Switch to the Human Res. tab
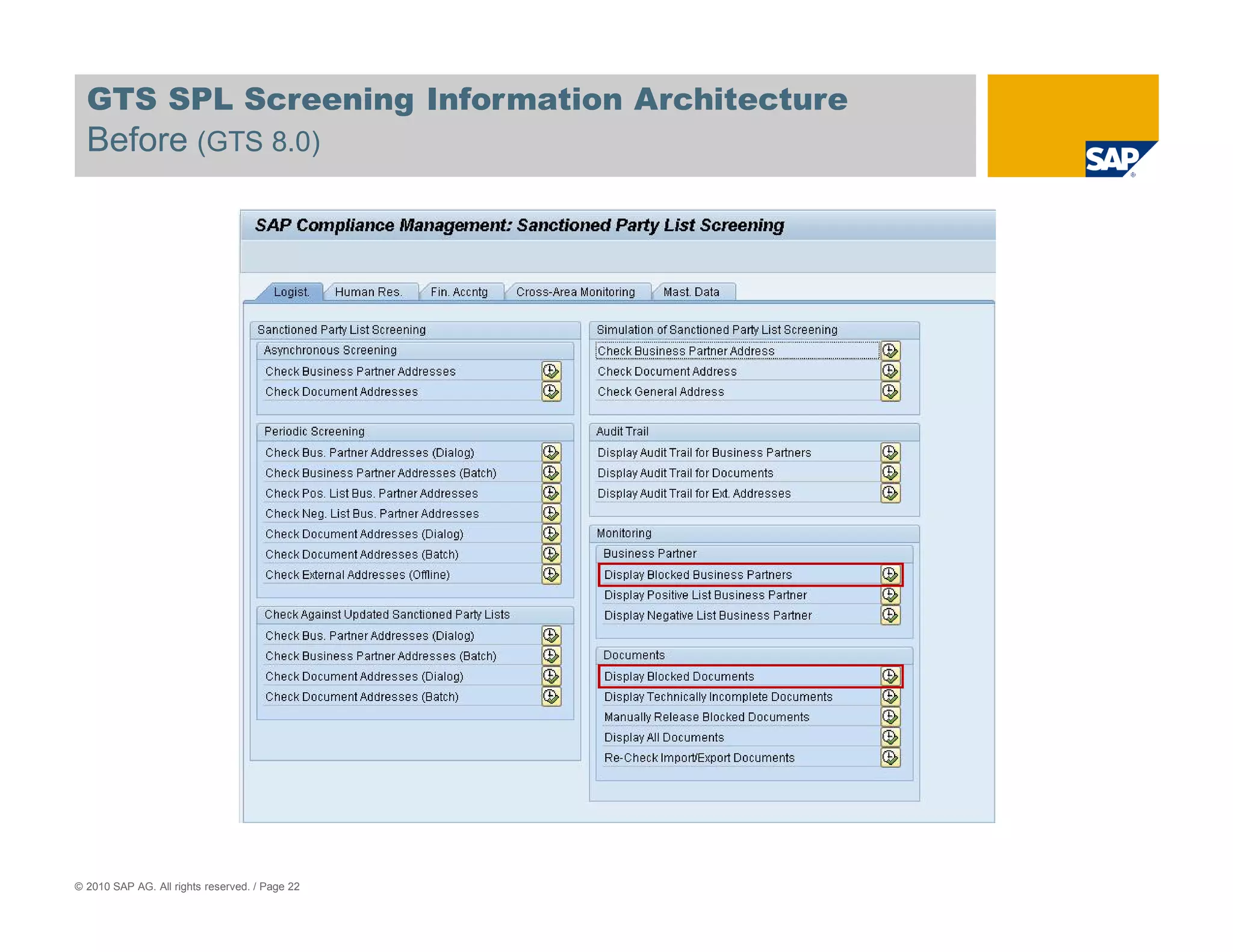The width and height of the screenshot is (1233, 952). coord(368,292)
